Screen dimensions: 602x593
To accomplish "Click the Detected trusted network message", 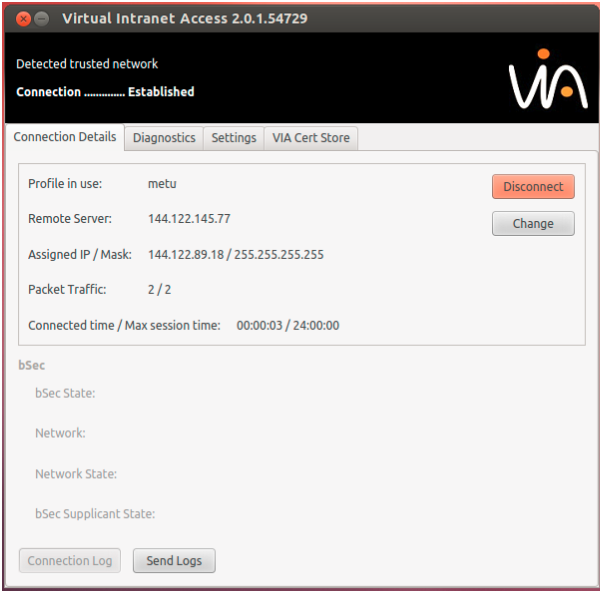I will (x=87, y=64).
